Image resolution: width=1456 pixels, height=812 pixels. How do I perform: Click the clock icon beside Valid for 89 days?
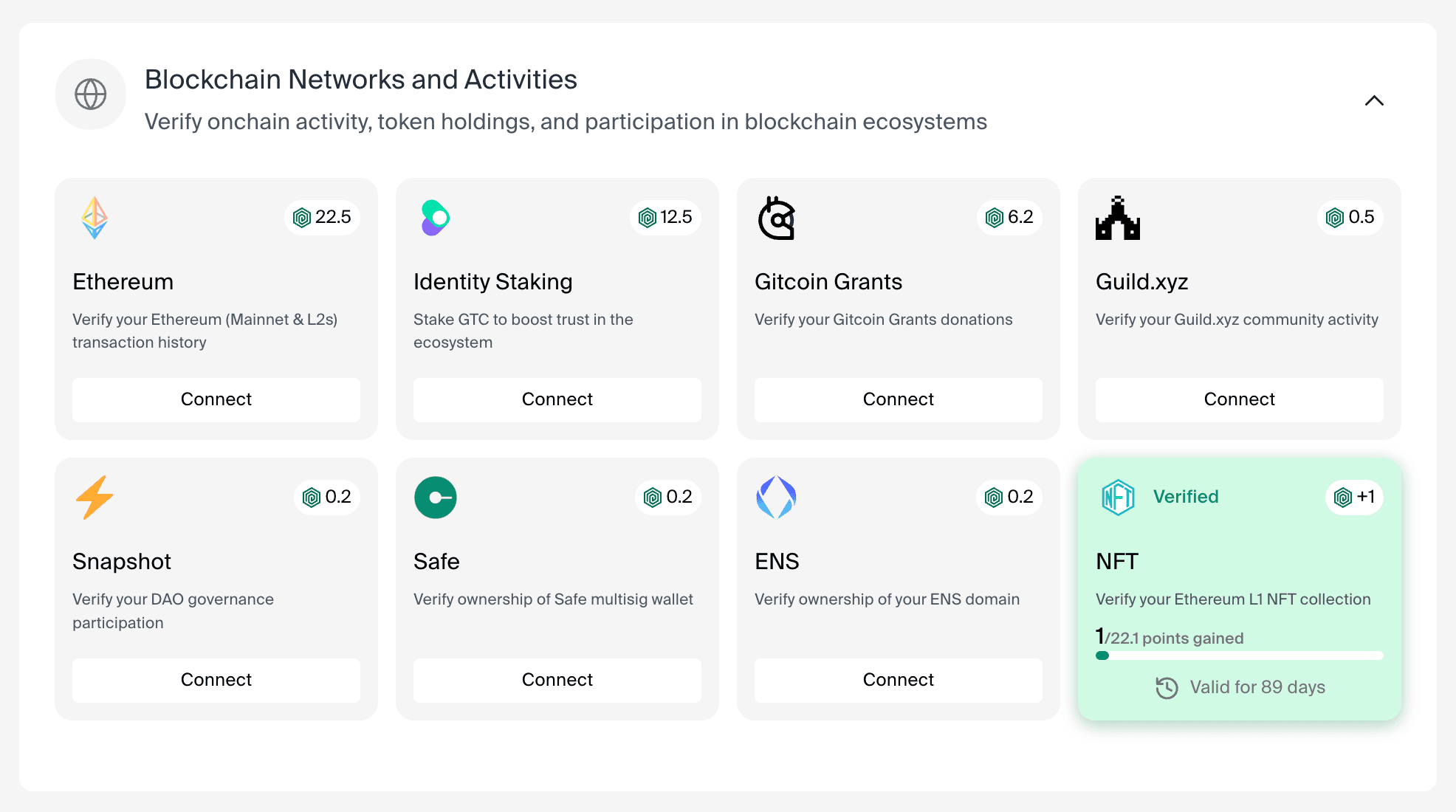[1167, 688]
